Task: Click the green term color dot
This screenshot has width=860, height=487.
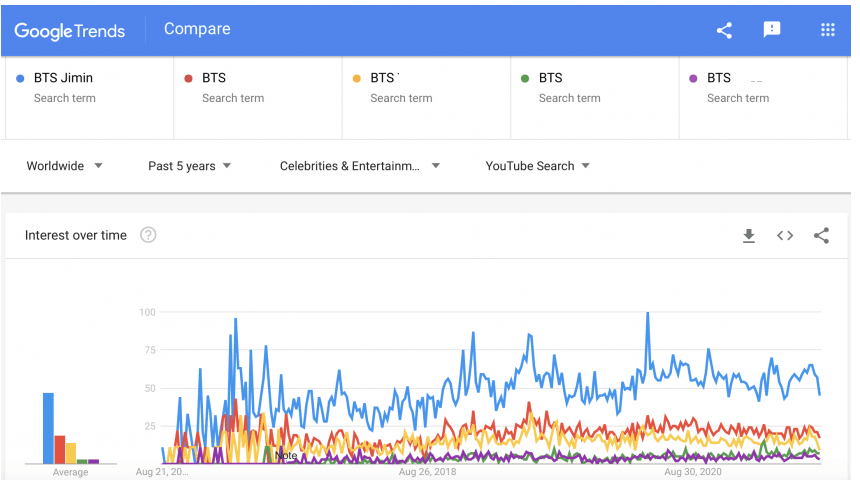Action: coord(525,78)
